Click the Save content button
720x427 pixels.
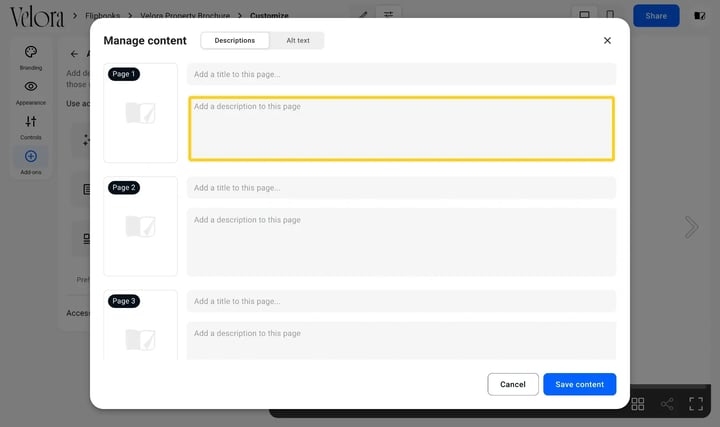(x=579, y=384)
